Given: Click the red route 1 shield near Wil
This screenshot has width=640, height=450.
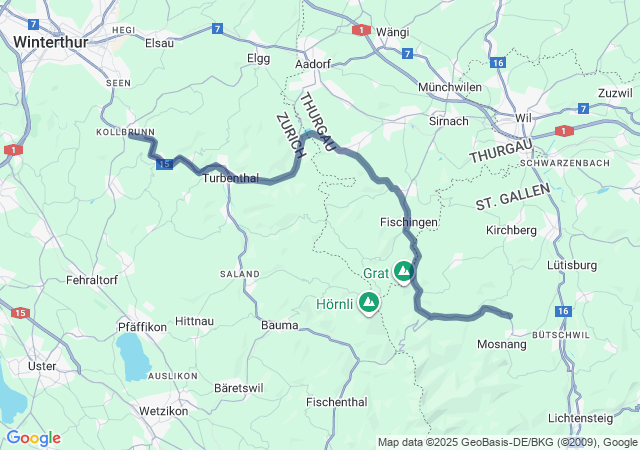Looking at the screenshot, I should [564, 131].
